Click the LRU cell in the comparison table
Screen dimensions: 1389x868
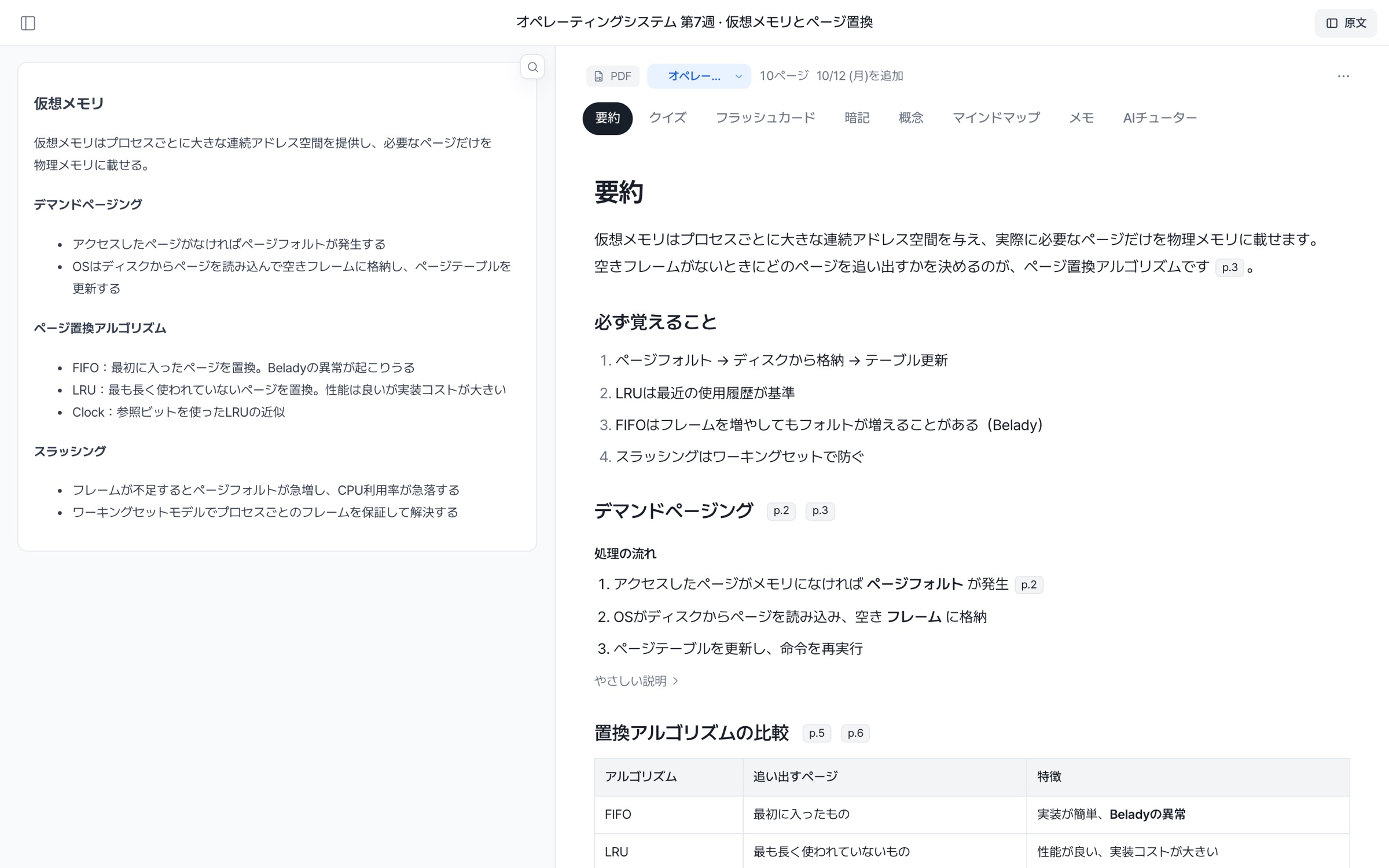tap(668, 852)
